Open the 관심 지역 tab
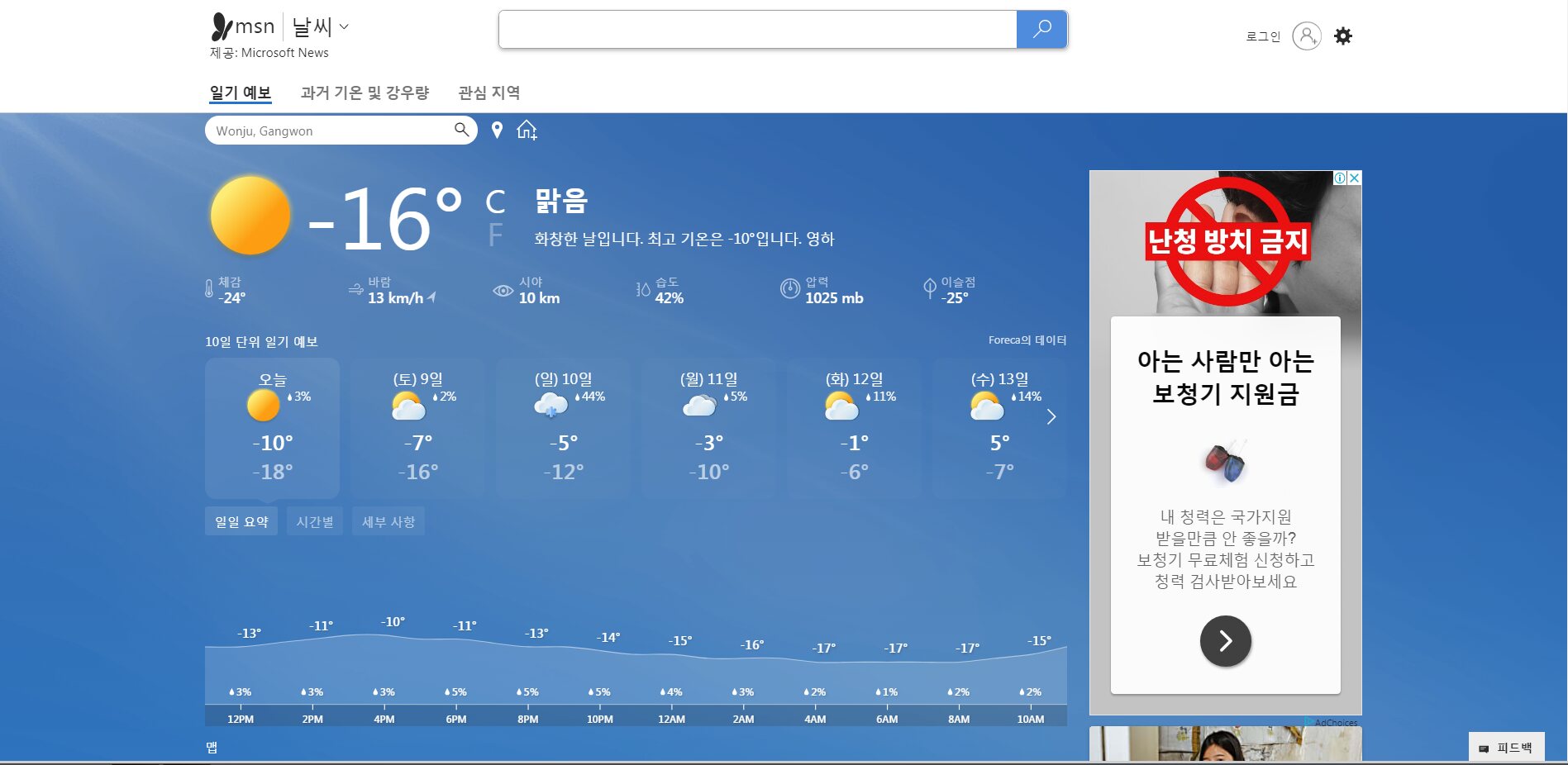This screenshot has width=1568, height=765. [489, 93]
